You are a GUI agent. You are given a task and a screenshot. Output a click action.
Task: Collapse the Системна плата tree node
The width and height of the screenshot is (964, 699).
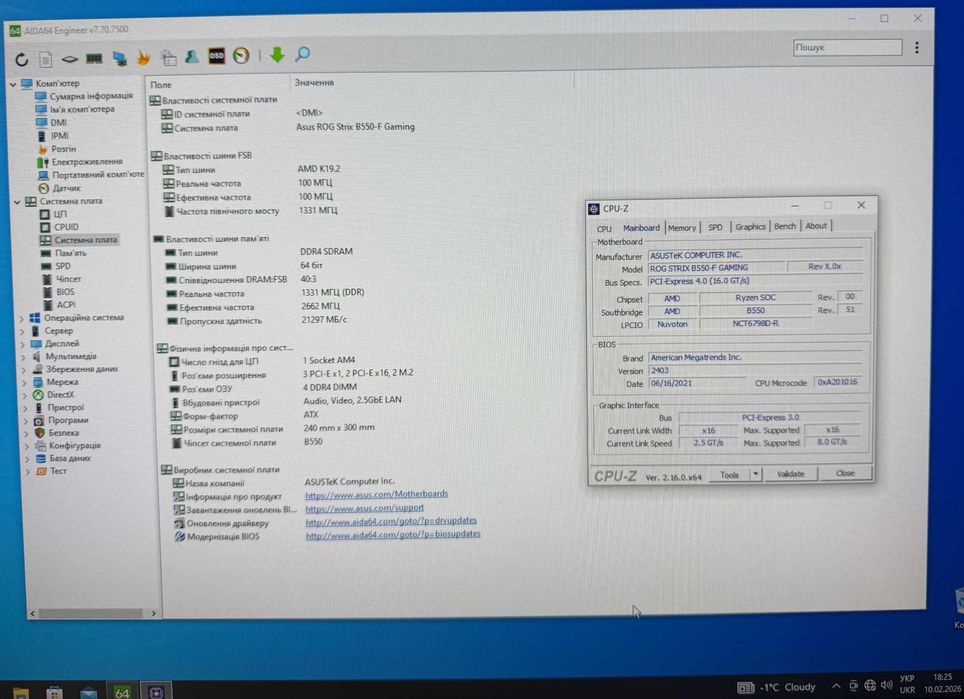[x=17, y=202]
